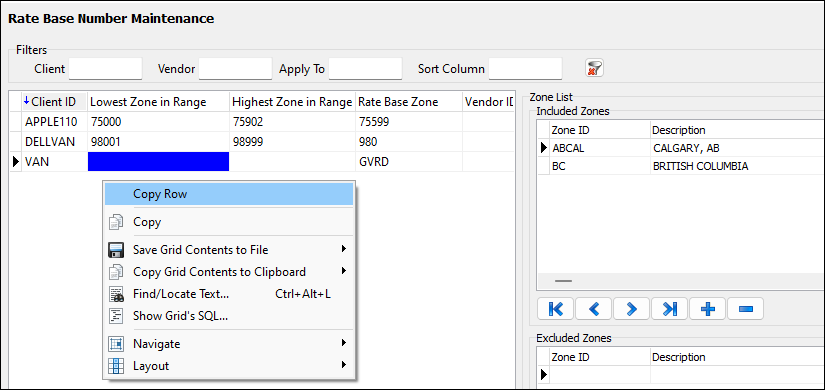This screenshot has height=390, width=825.
Task: Clear filters using the funnel icon
Action: point(595,68)
